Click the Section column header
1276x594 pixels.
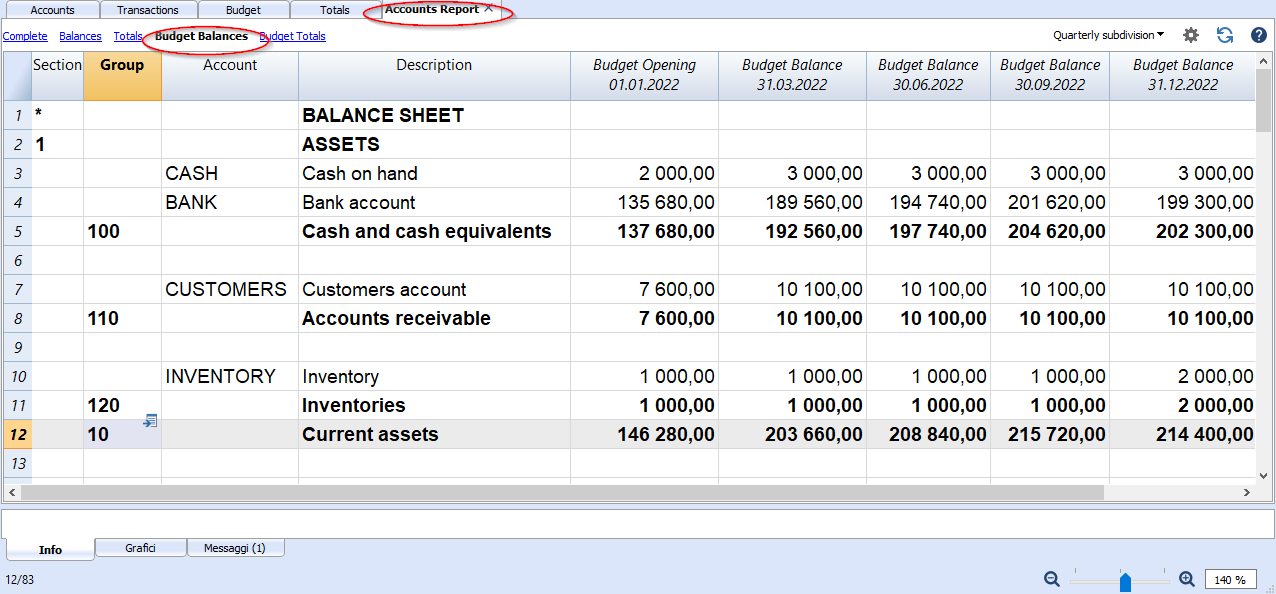(57, 75)
